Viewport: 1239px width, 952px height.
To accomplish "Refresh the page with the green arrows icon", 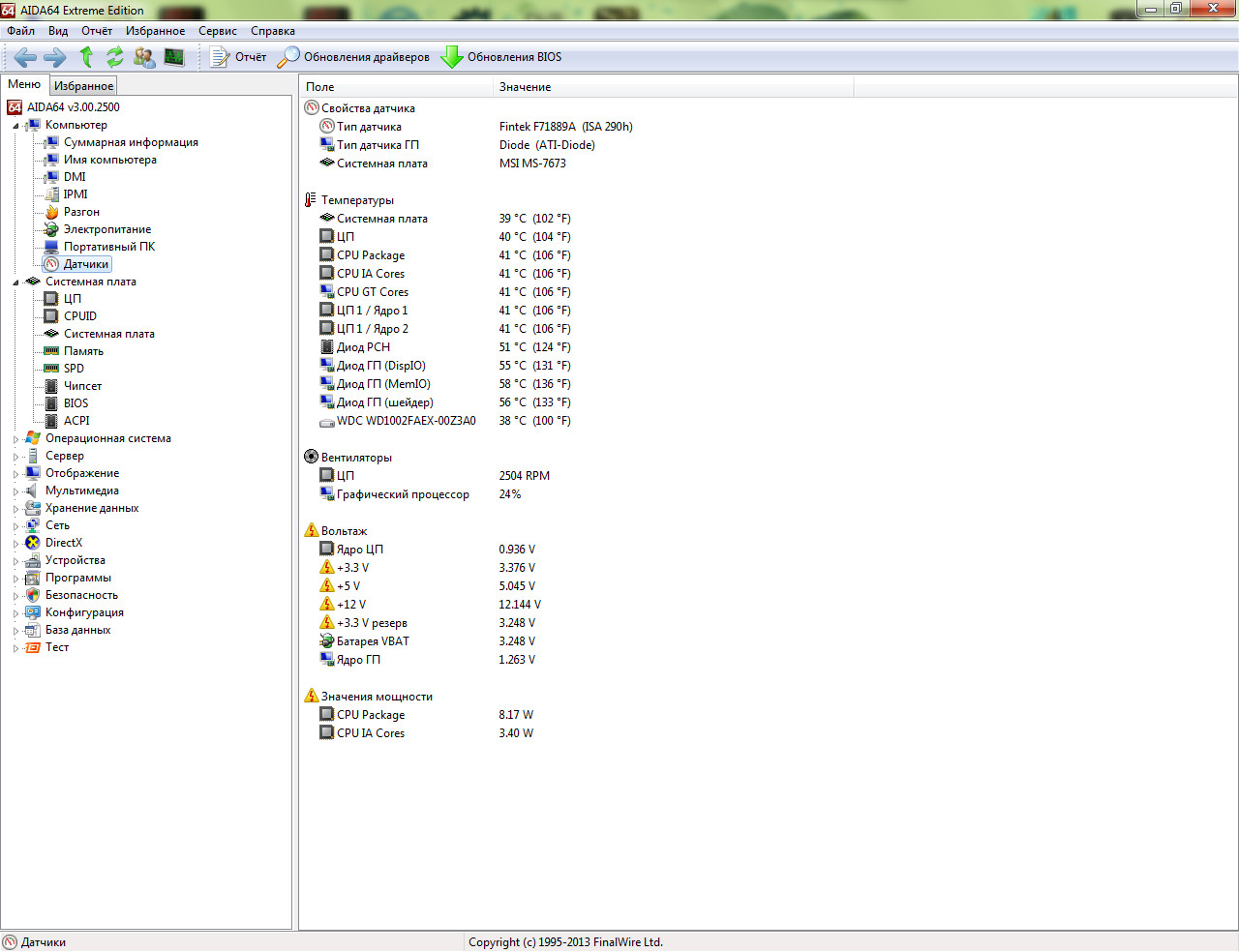I will click(114, 57).
